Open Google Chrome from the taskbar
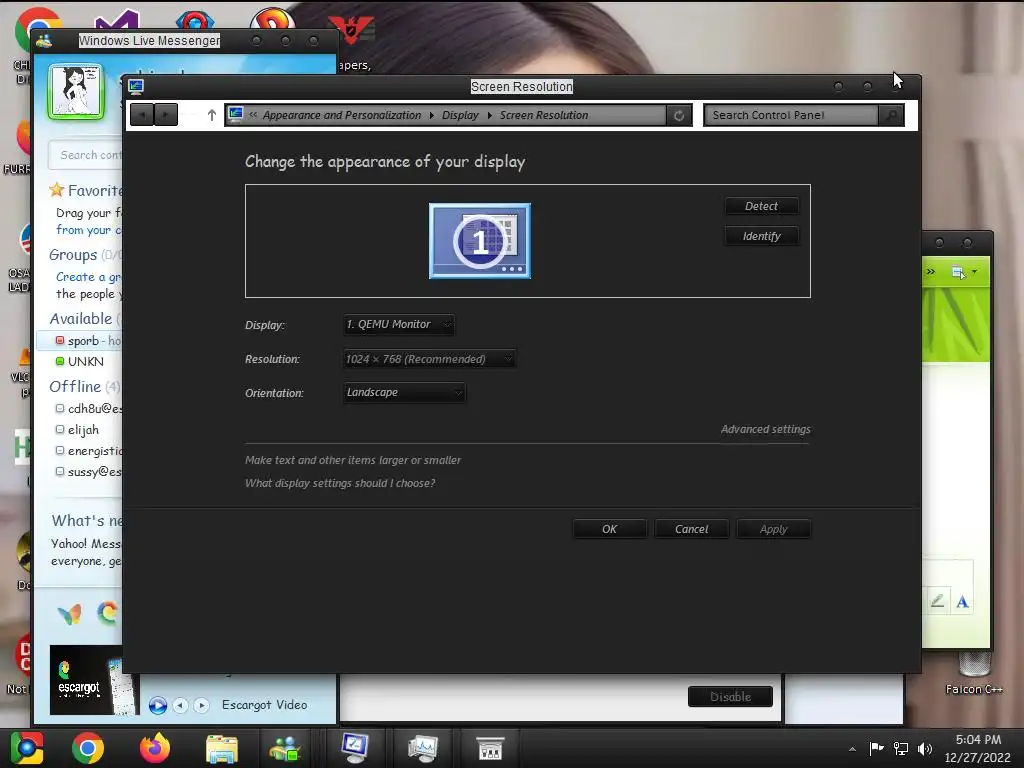Viewport: 1024px width, 768px height. pos(88,748)
